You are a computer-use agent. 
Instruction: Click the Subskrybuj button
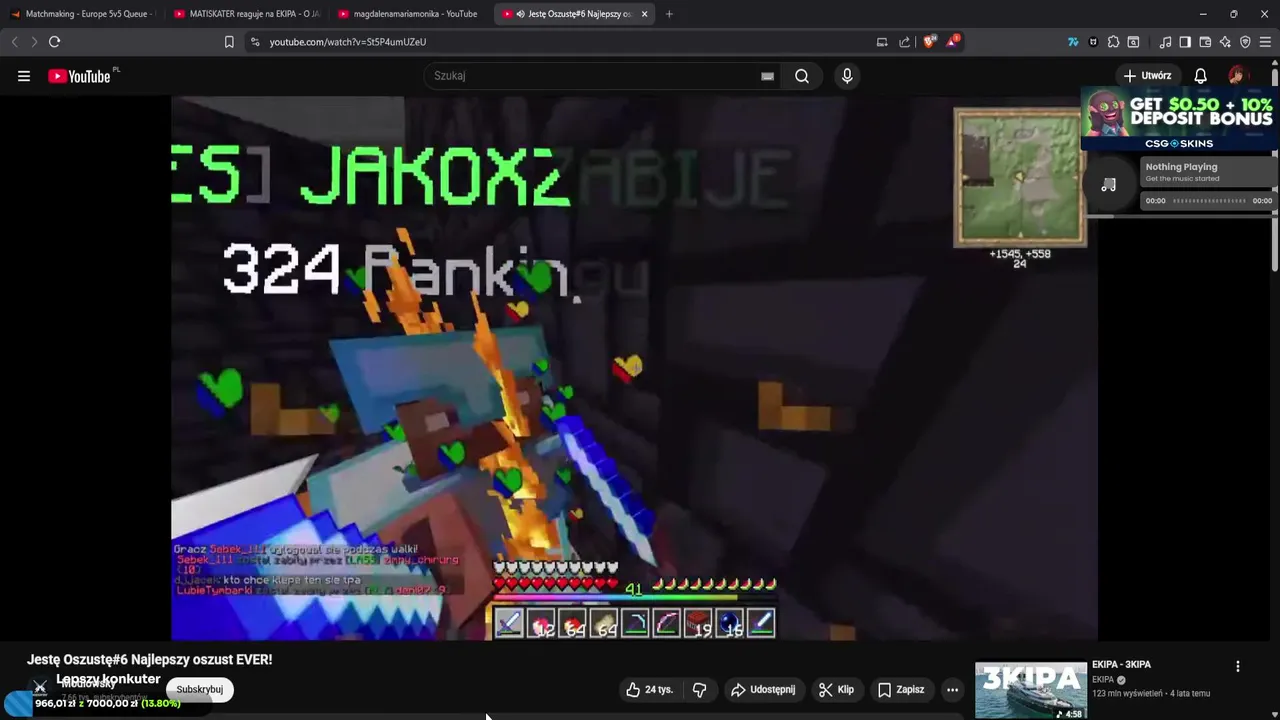click(199, 689)
